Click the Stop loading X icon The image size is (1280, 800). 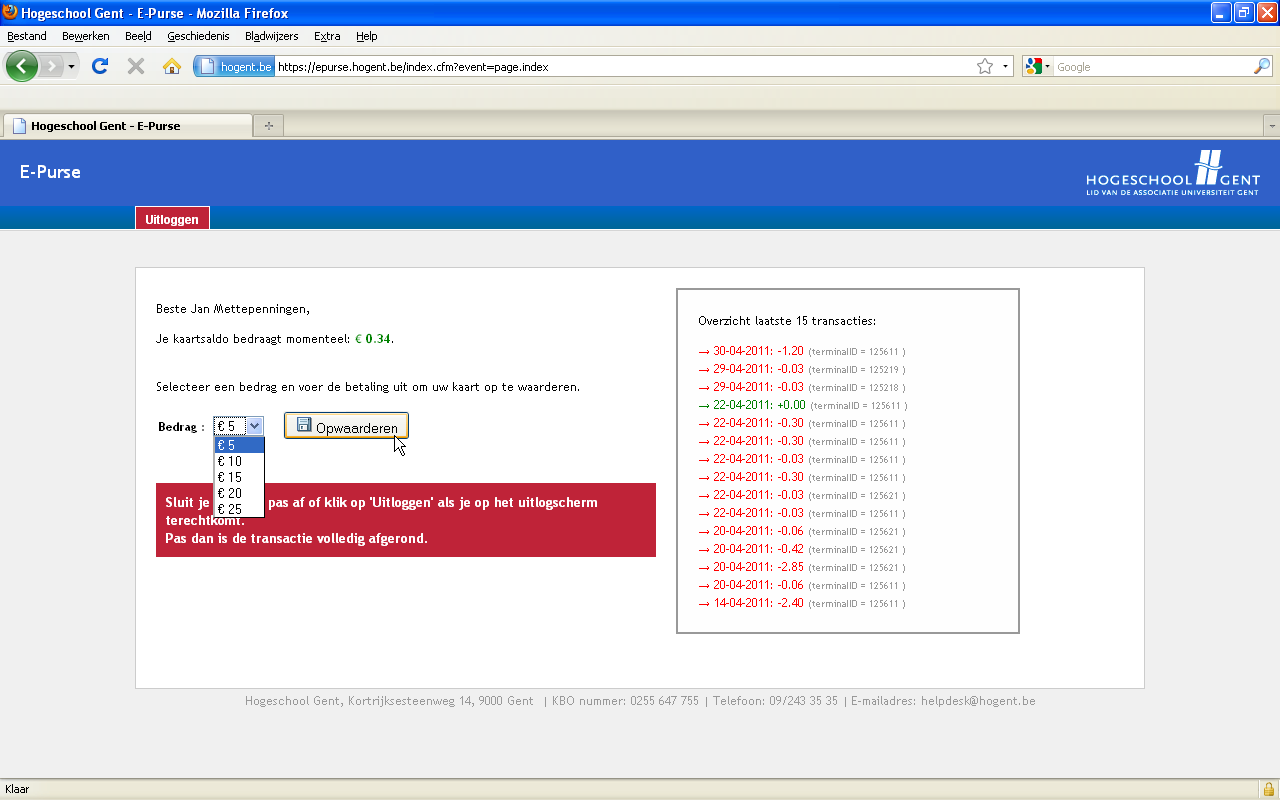coord(136,67)
